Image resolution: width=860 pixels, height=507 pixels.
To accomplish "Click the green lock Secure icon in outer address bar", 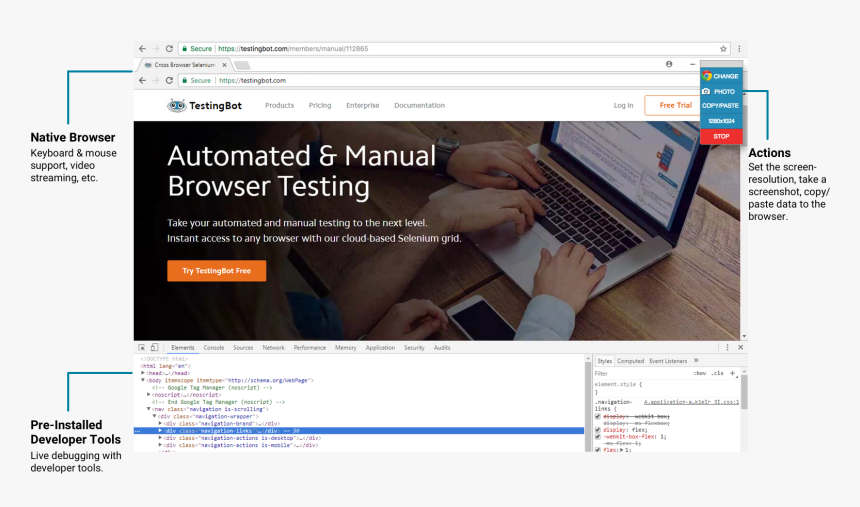I will pos(185,49).
